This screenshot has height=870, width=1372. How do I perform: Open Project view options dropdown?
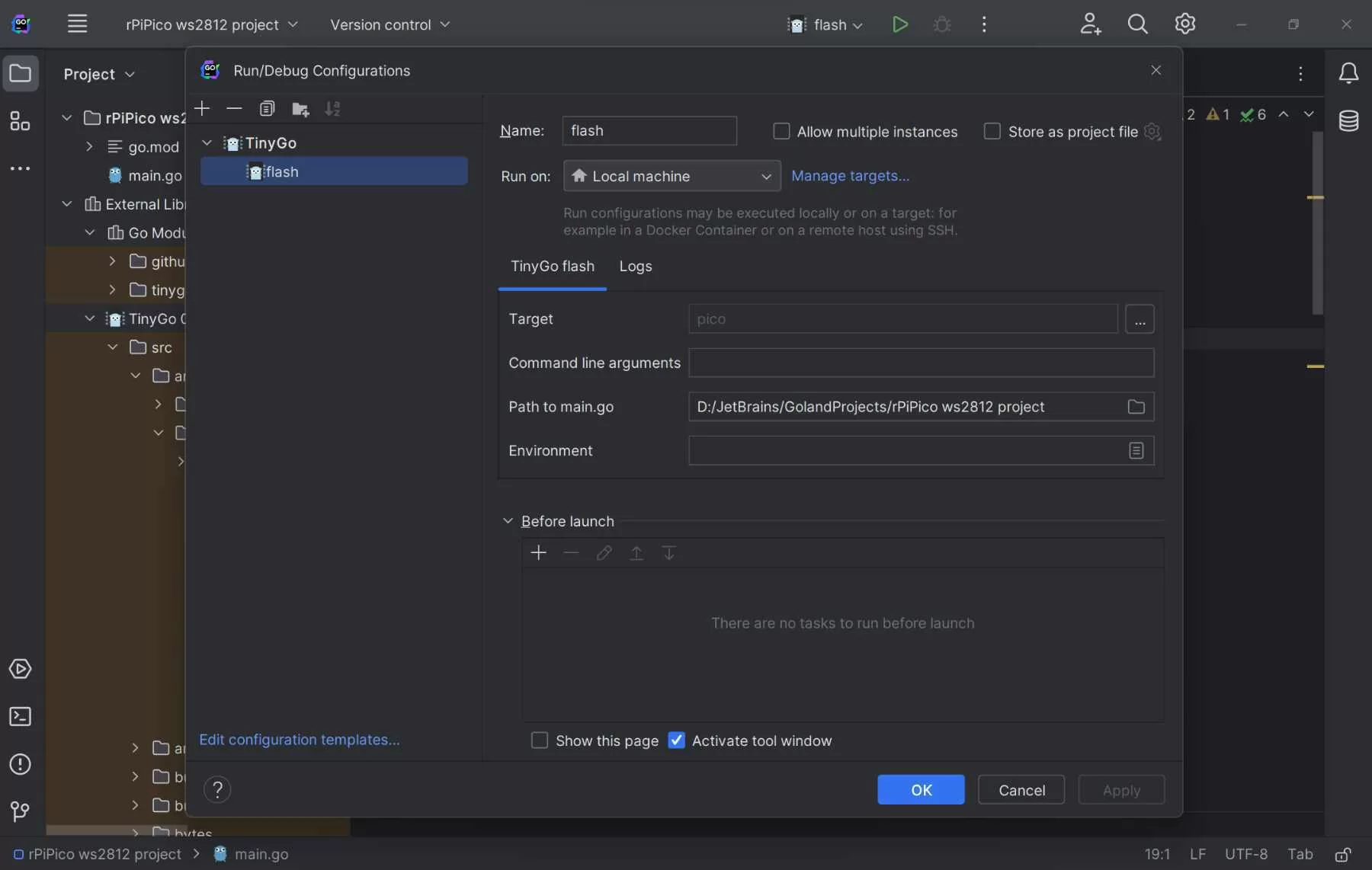(x=99, y=74)
